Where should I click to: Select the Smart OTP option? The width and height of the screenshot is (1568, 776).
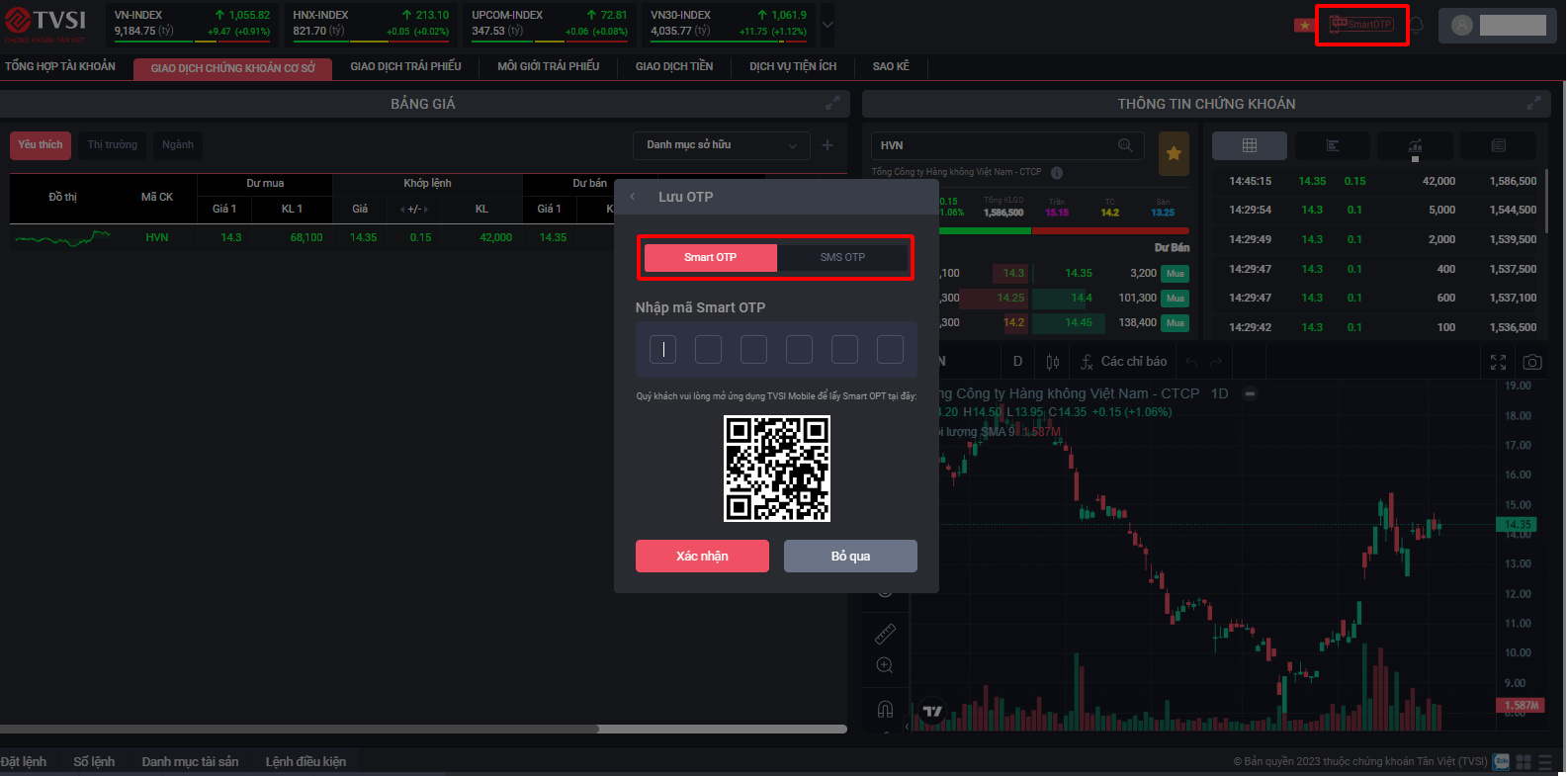tap(710, 257)
